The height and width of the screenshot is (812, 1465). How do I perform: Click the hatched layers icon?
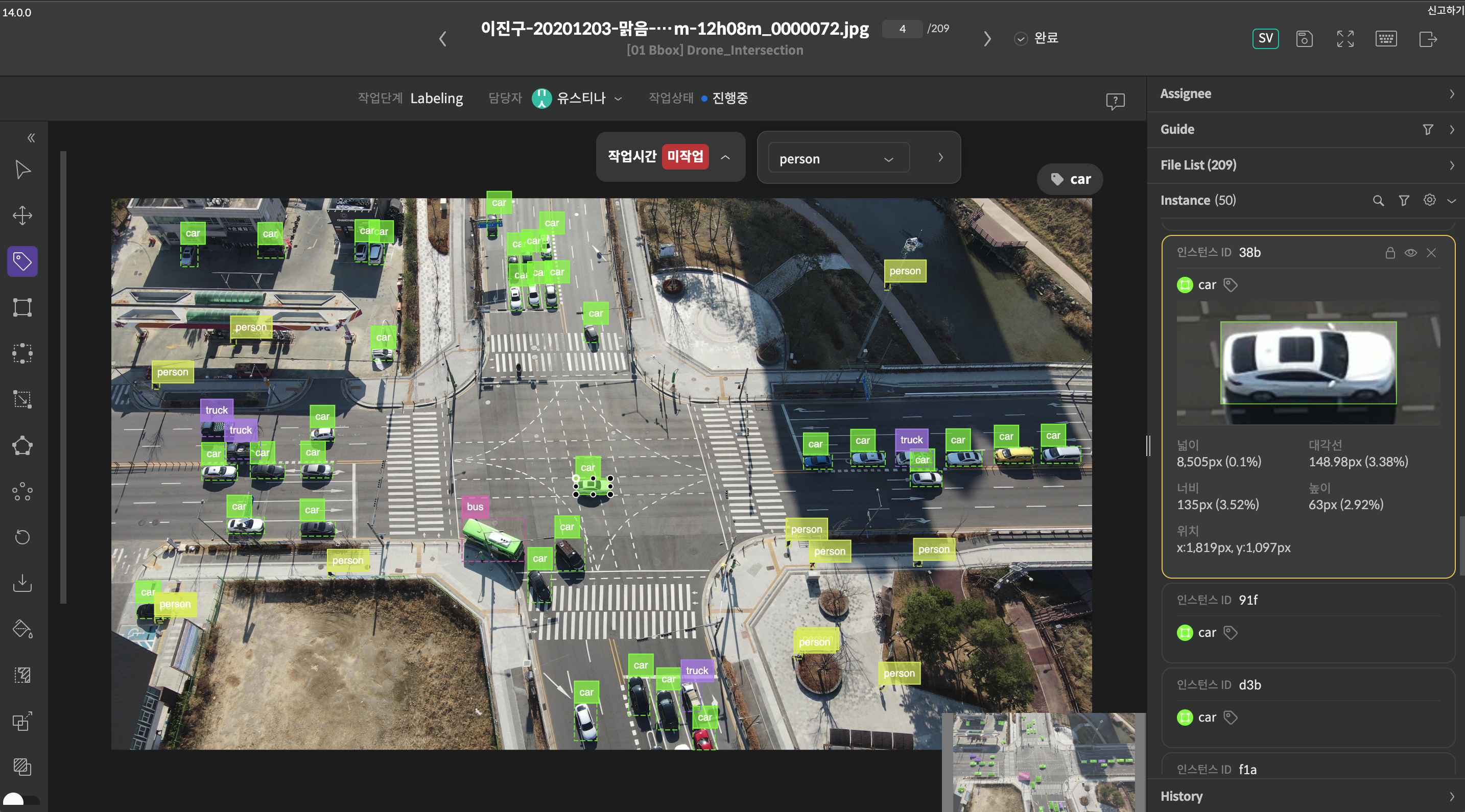[x=22, y=767]
